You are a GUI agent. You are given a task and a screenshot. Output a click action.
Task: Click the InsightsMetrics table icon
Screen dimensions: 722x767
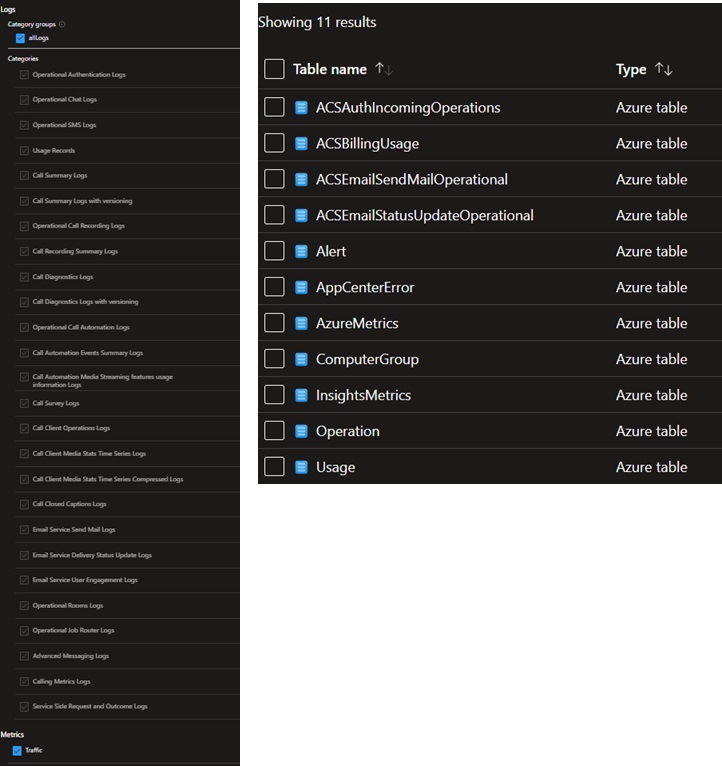coord(301,395)
